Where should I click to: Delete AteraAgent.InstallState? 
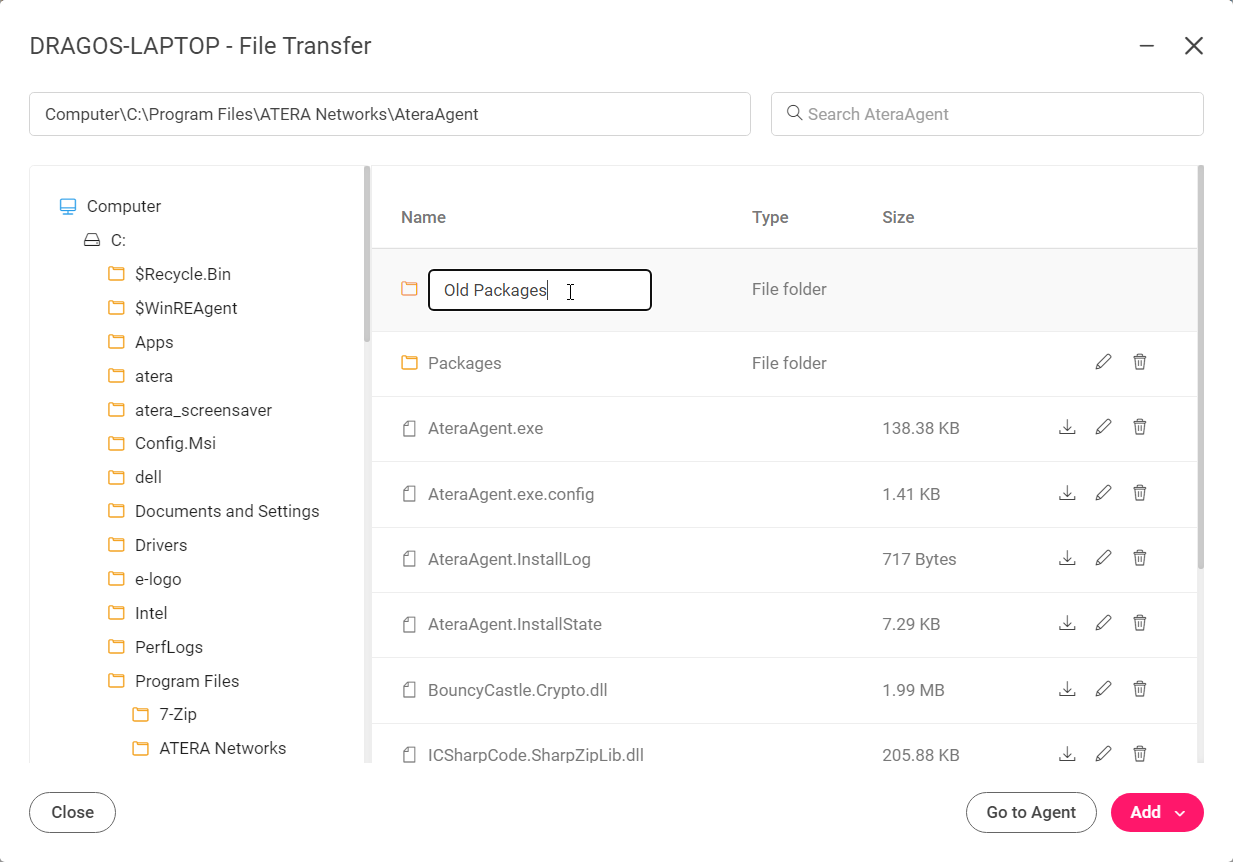1139,623
